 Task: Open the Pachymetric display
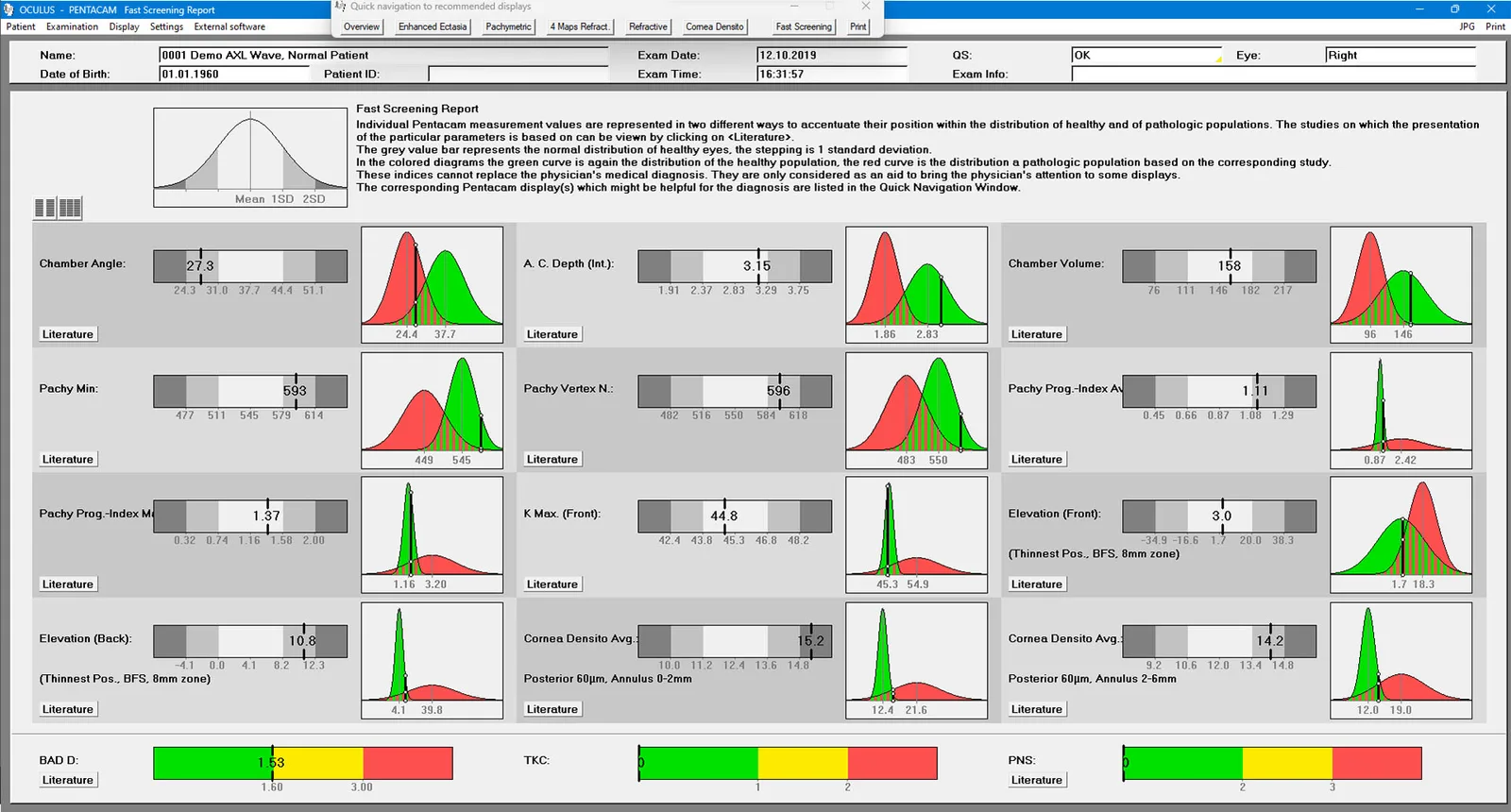tap(508, 26)
